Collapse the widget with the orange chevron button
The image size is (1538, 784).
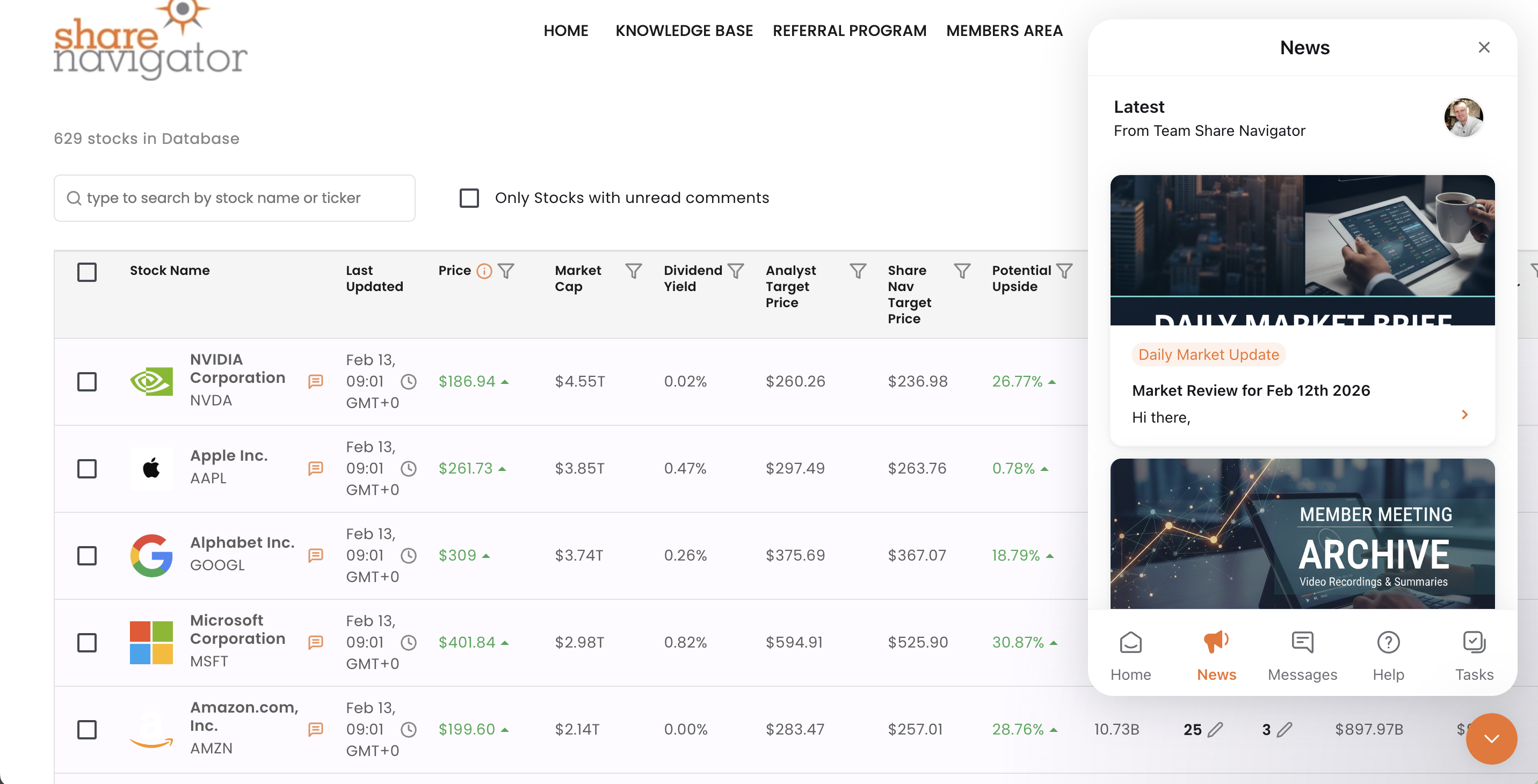tap(1491, 738)
